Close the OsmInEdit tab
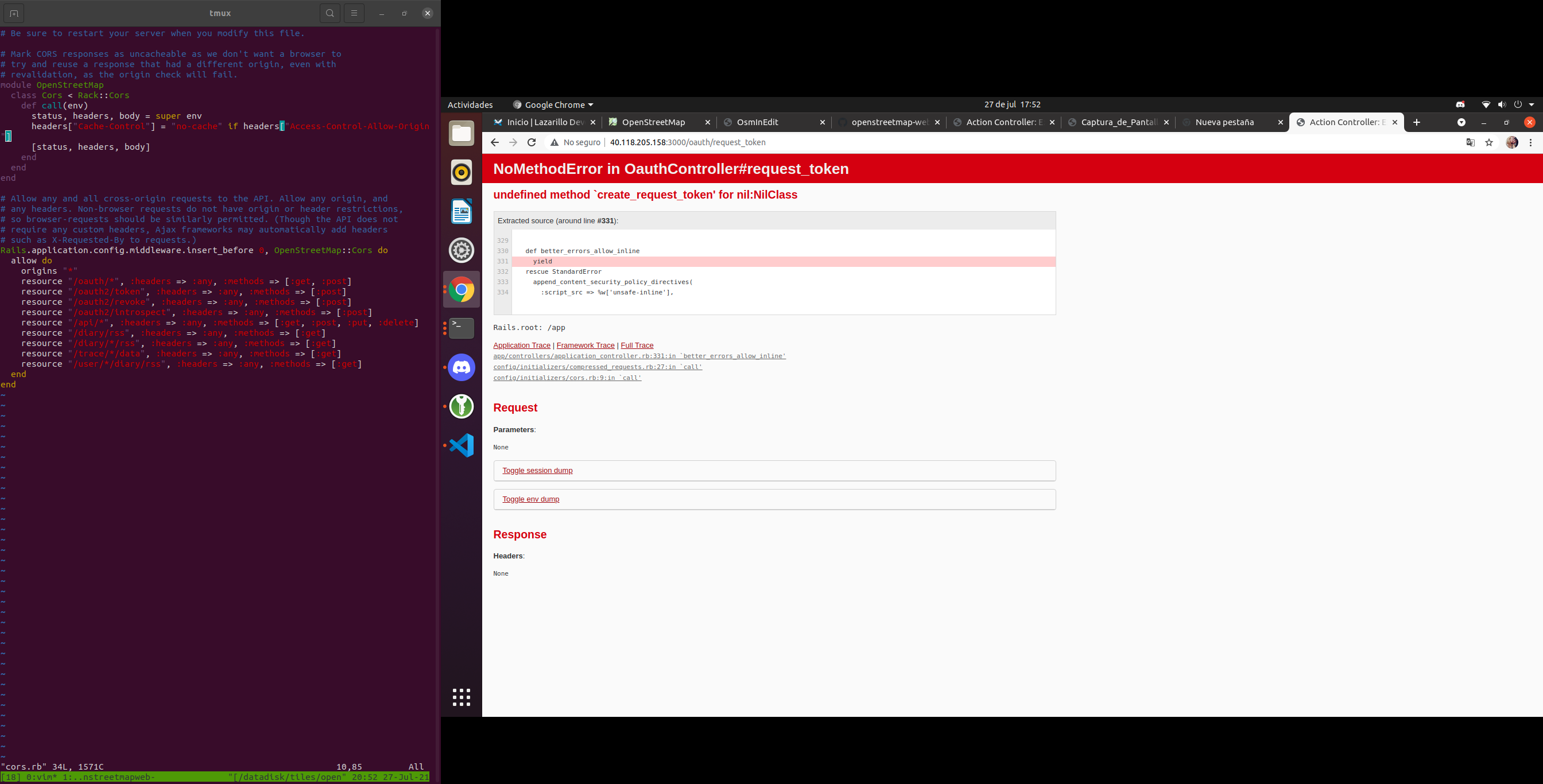This screenshot has width=1543, height=784. 823,122
